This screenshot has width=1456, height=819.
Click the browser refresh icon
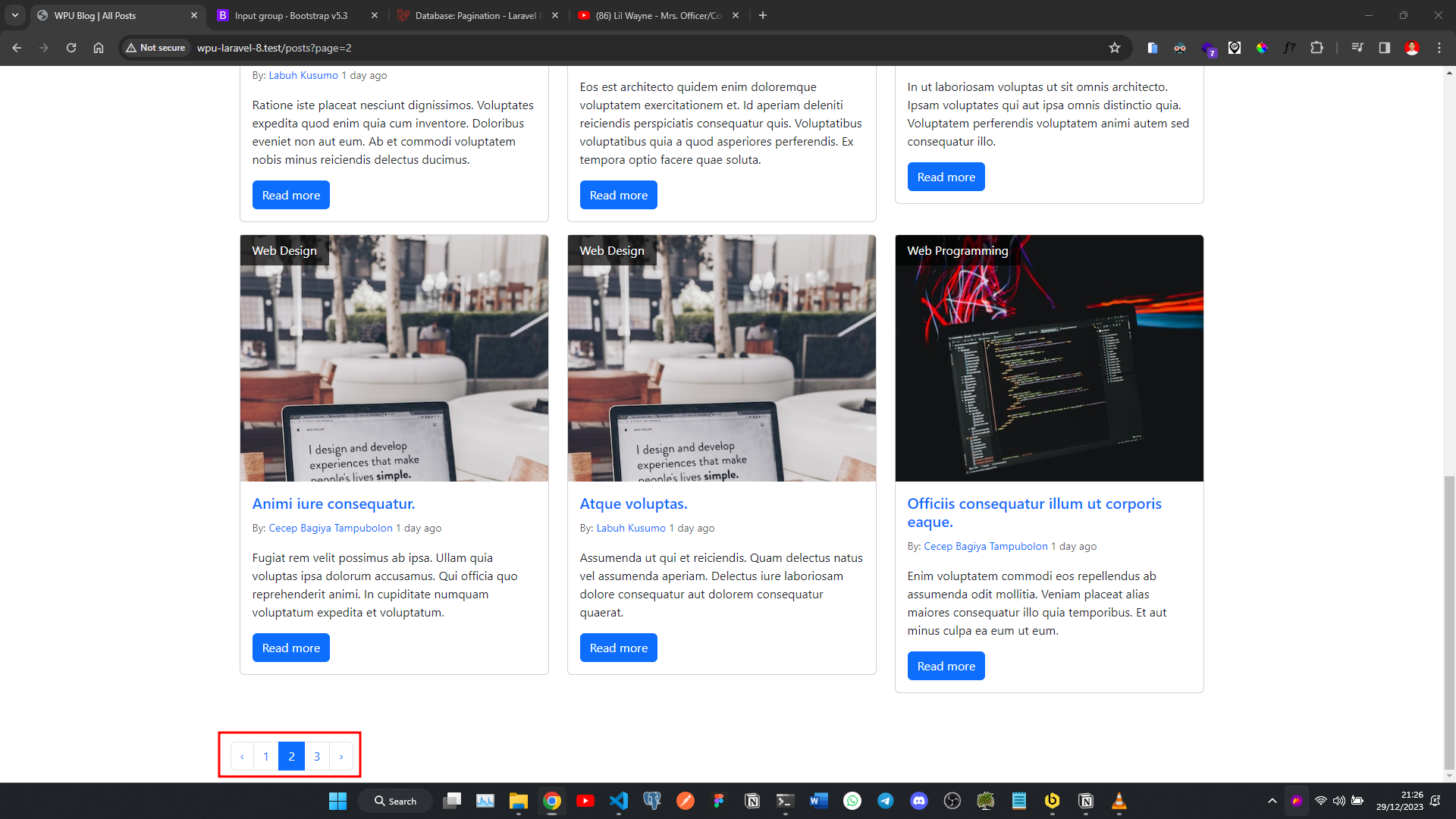click(71, 47)
